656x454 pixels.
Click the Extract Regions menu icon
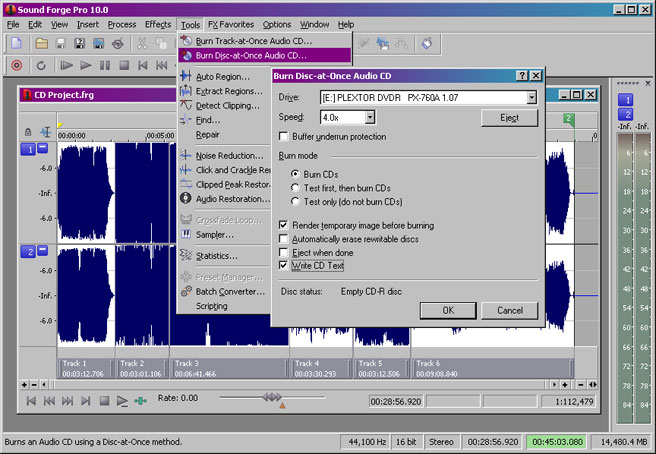click(186, 90)
